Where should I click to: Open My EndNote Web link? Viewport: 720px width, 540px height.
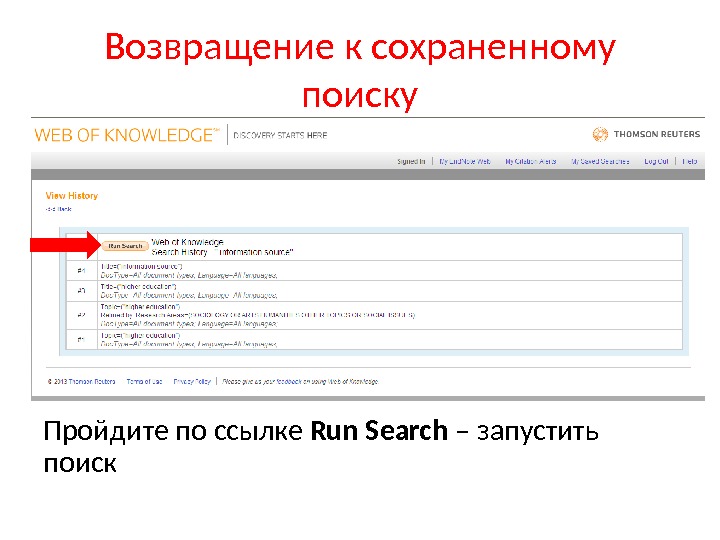click(465, 162)
